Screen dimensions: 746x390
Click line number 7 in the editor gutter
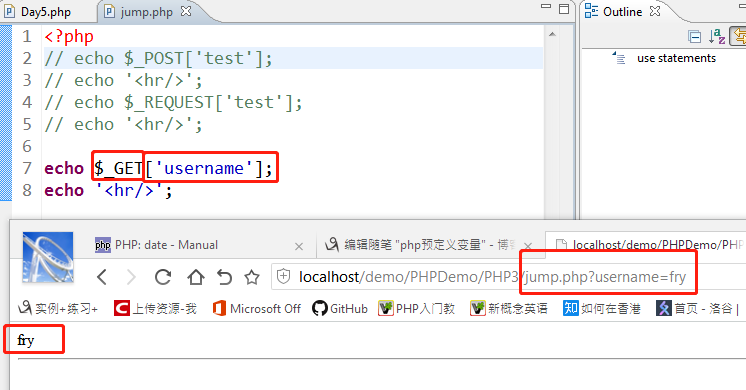point(27,168)
